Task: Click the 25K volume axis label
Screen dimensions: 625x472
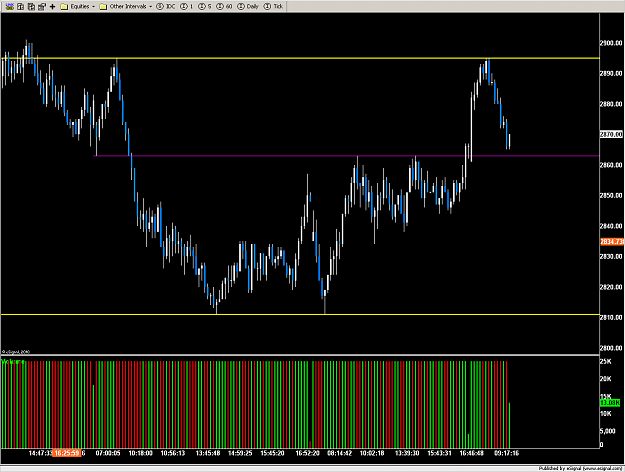Action: [x=605, y=362]
